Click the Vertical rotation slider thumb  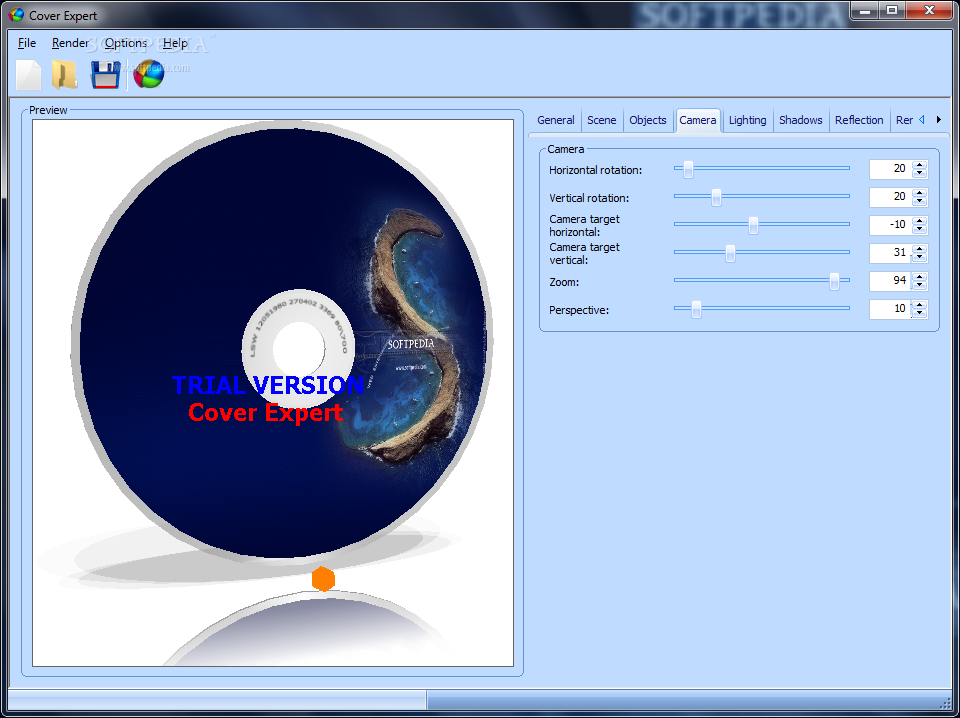[716, 198]
